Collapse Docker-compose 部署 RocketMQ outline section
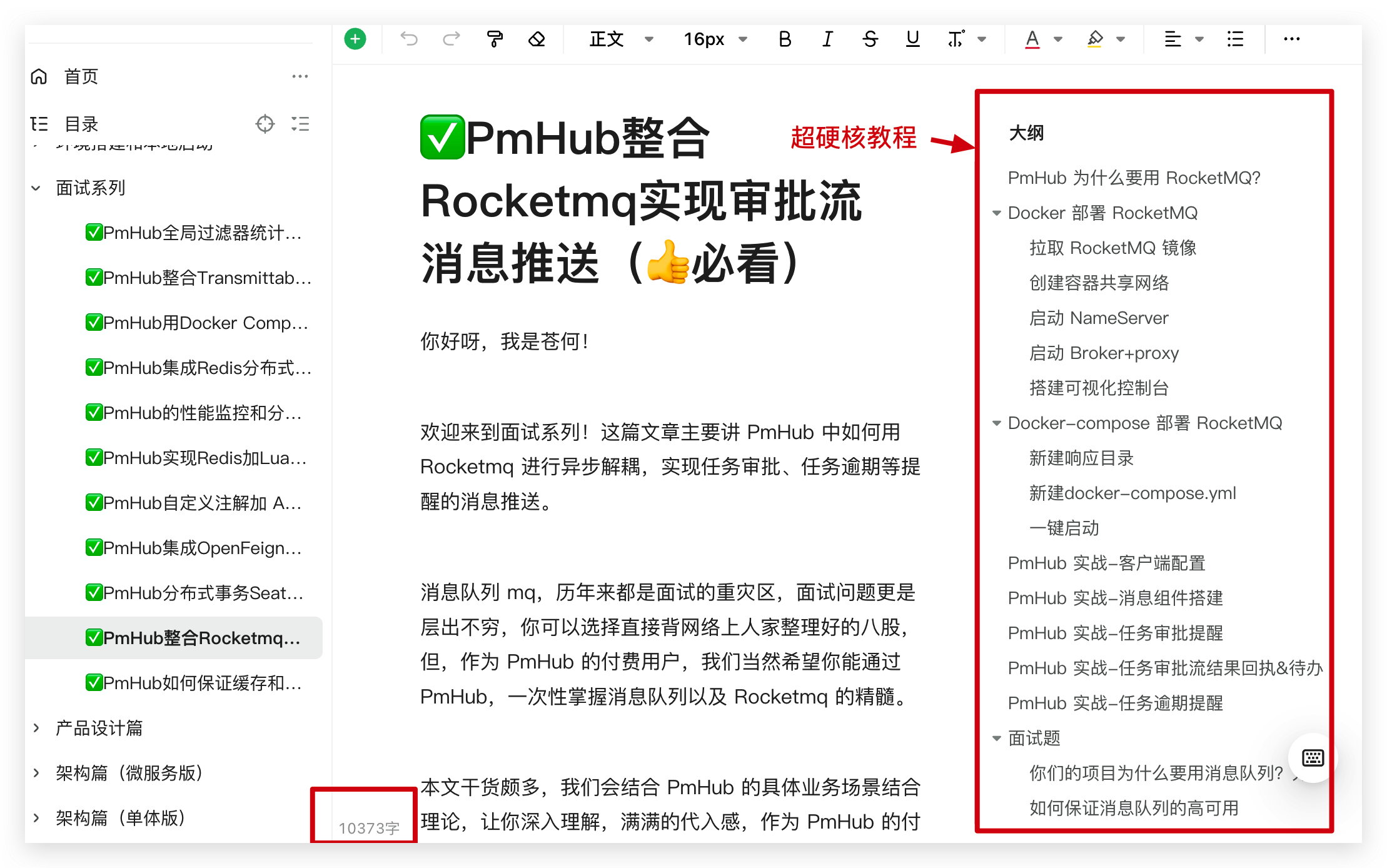The width and height of the screenshot is (1387, 868). (x=997, y=423)
